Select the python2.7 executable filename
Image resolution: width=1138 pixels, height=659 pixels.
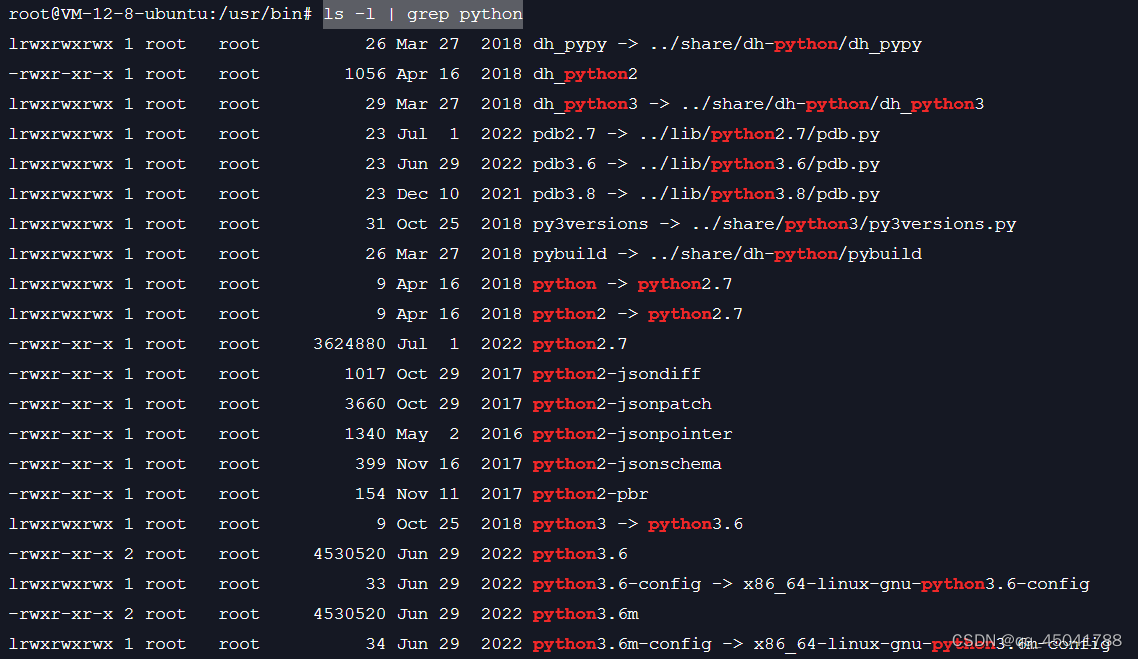point(580,343)
